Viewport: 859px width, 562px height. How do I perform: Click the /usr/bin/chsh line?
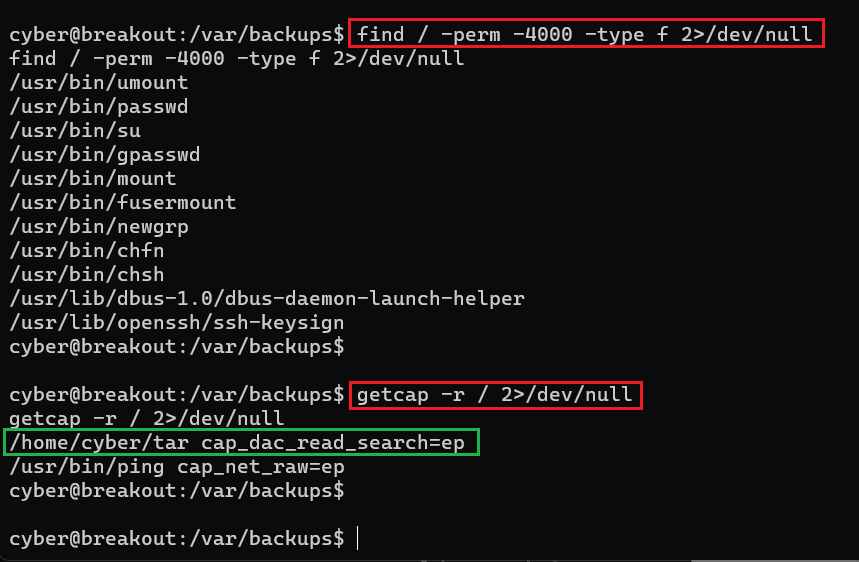coord(86,274)
